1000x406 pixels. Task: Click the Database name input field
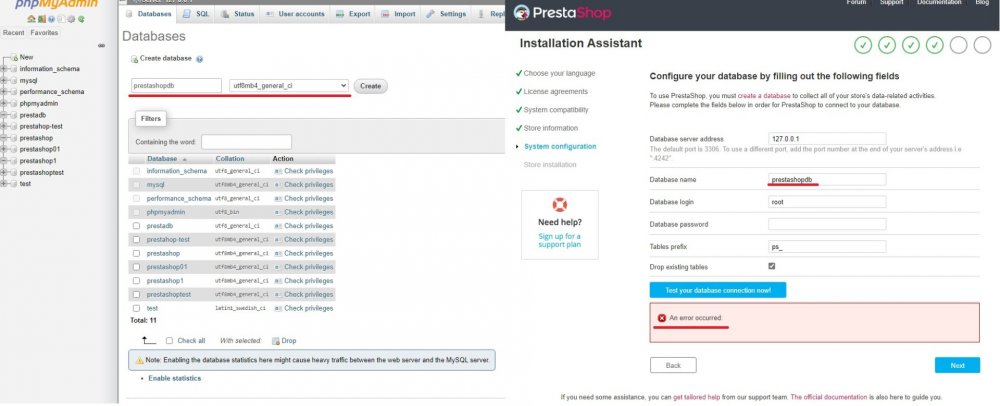[x=827, y=180]
